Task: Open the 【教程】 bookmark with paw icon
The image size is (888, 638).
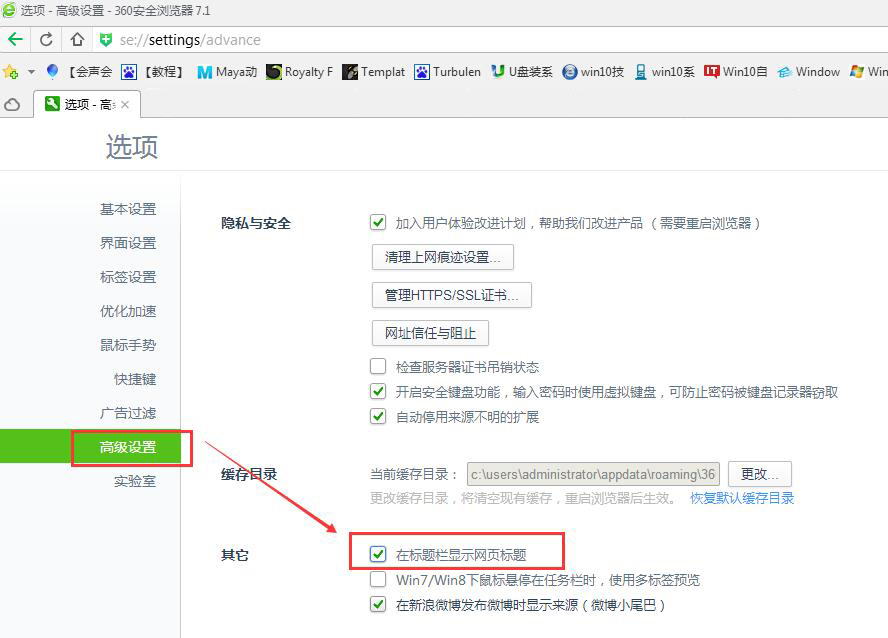Action: (153, 72)
